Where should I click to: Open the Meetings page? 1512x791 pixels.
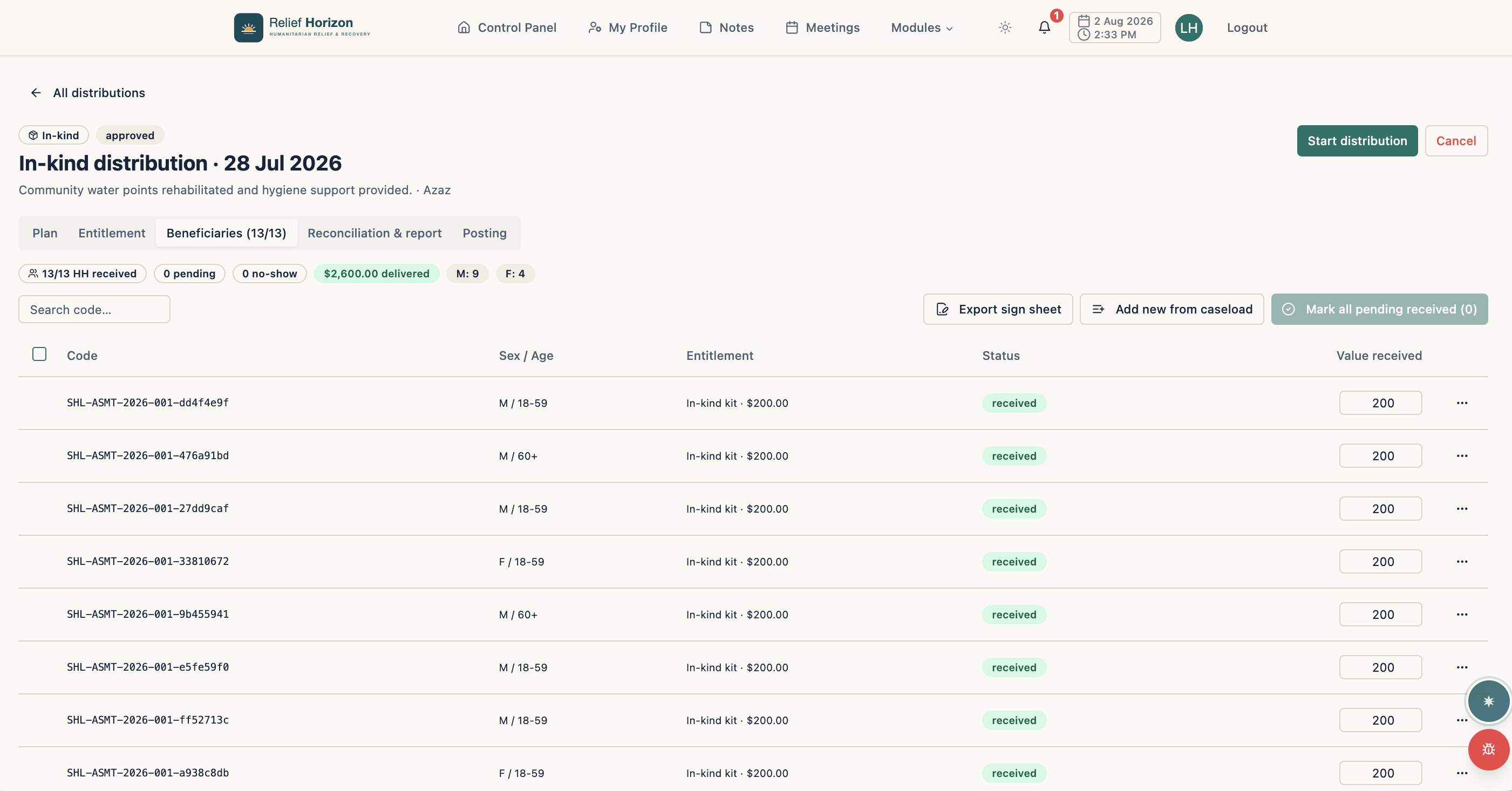822,28
